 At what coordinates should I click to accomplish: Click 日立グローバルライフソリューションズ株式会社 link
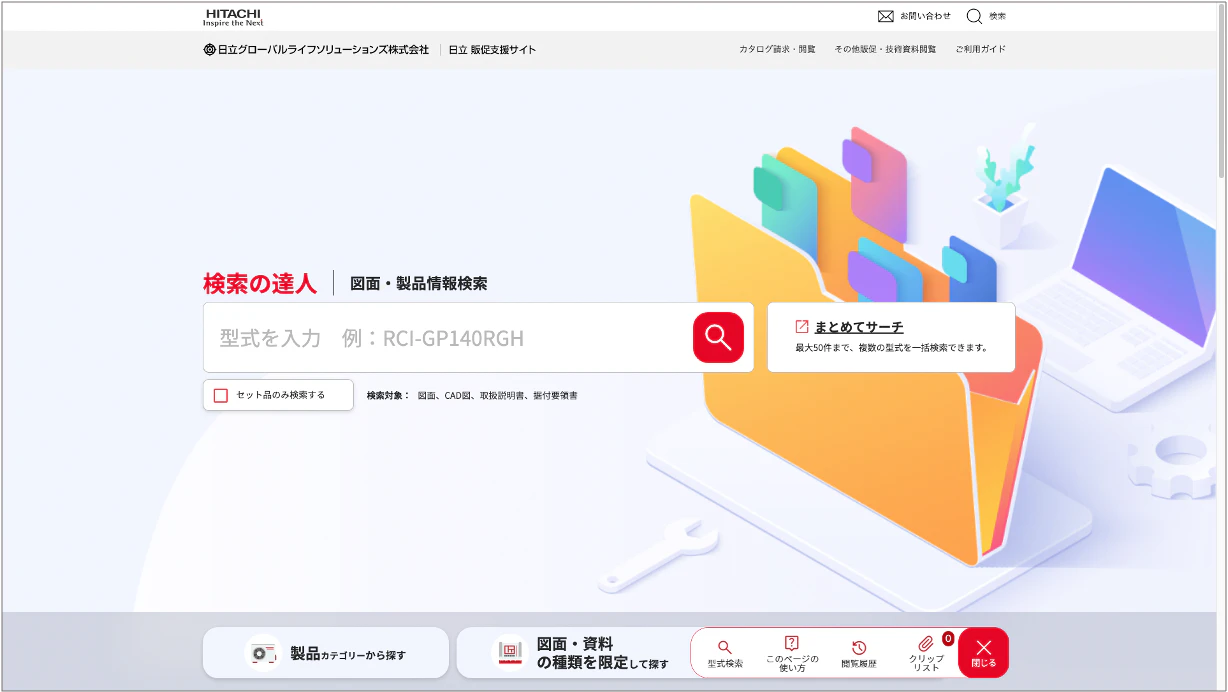316,49
